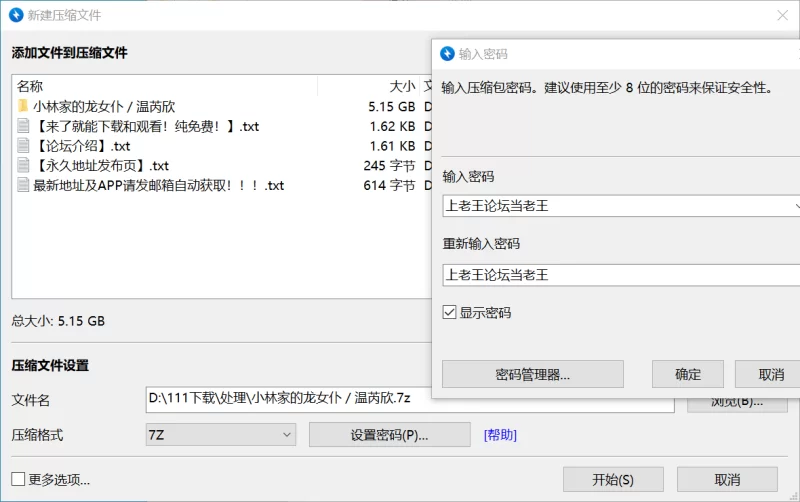
Task: Open the [帮助] link
Action: (500, 435)
